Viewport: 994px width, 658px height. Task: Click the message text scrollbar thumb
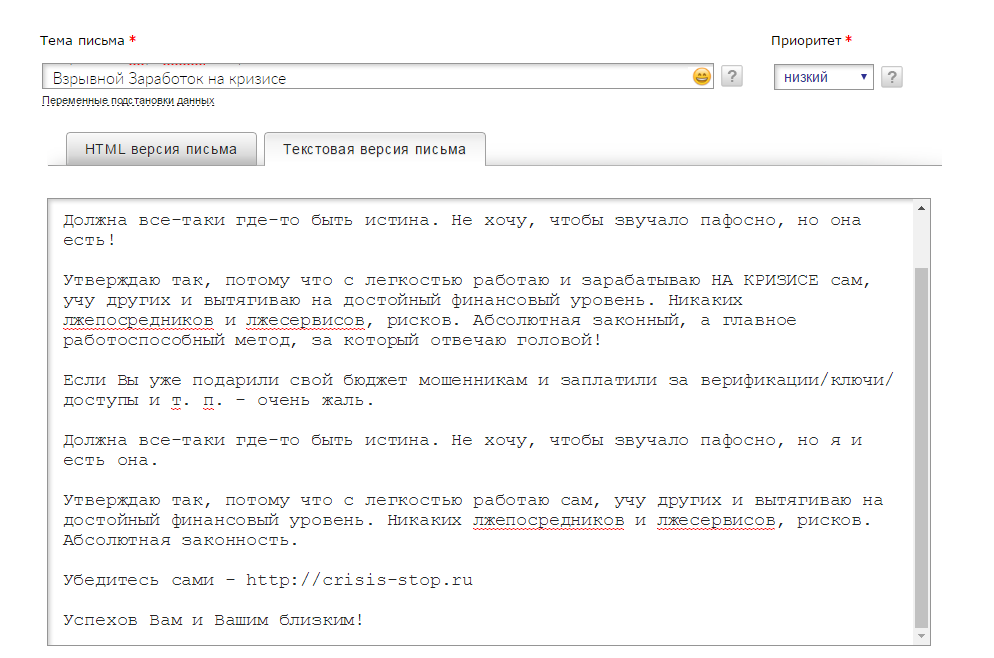click(921, 447)
